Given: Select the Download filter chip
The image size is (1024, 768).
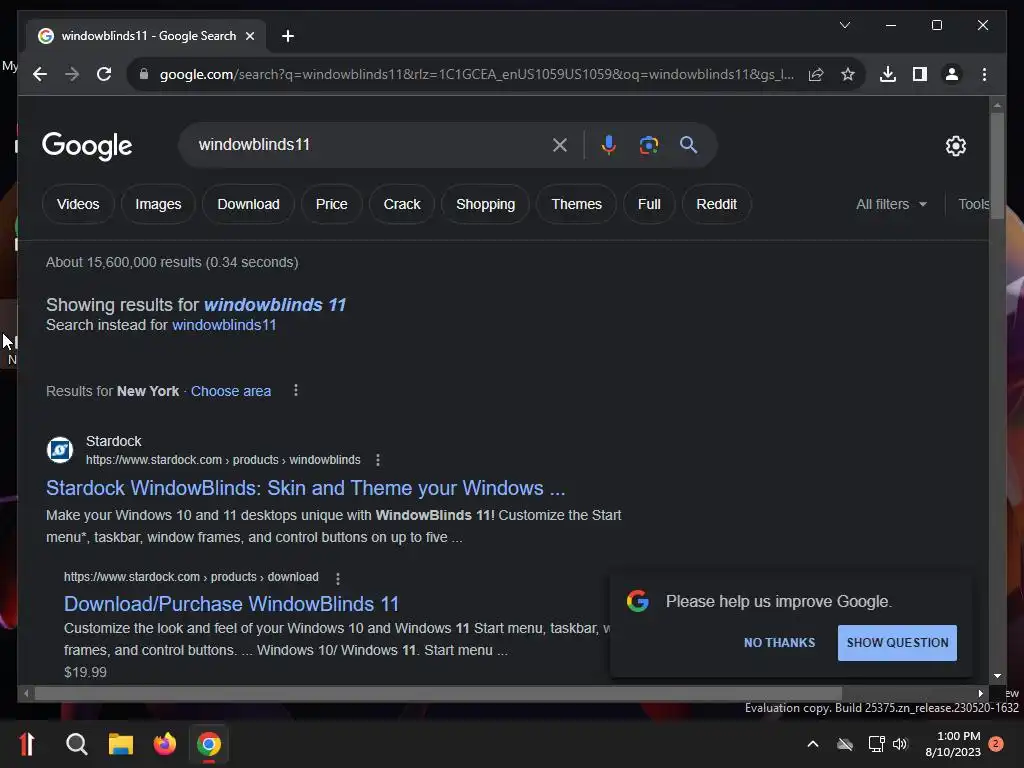Looking at the screenshot, I should (x=248, y=204).
